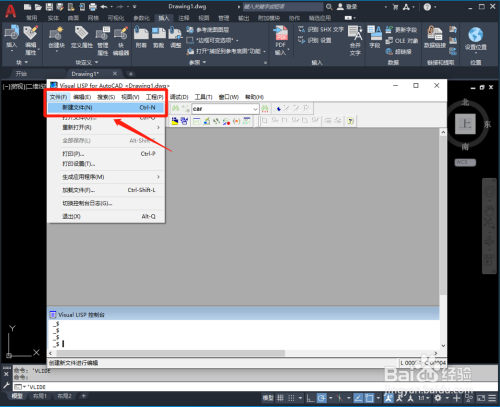The height and width of the screenshot is (407, 500).
Task: Select 加载文件(F)... from the File menu
Action: [106, 190]
